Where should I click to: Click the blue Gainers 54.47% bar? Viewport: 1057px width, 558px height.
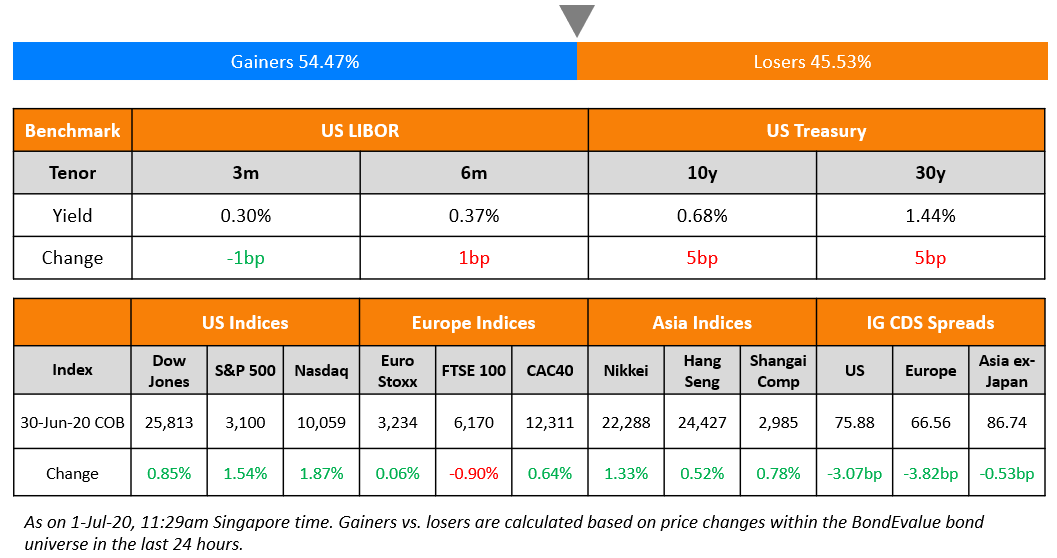[x=295, y=61]
